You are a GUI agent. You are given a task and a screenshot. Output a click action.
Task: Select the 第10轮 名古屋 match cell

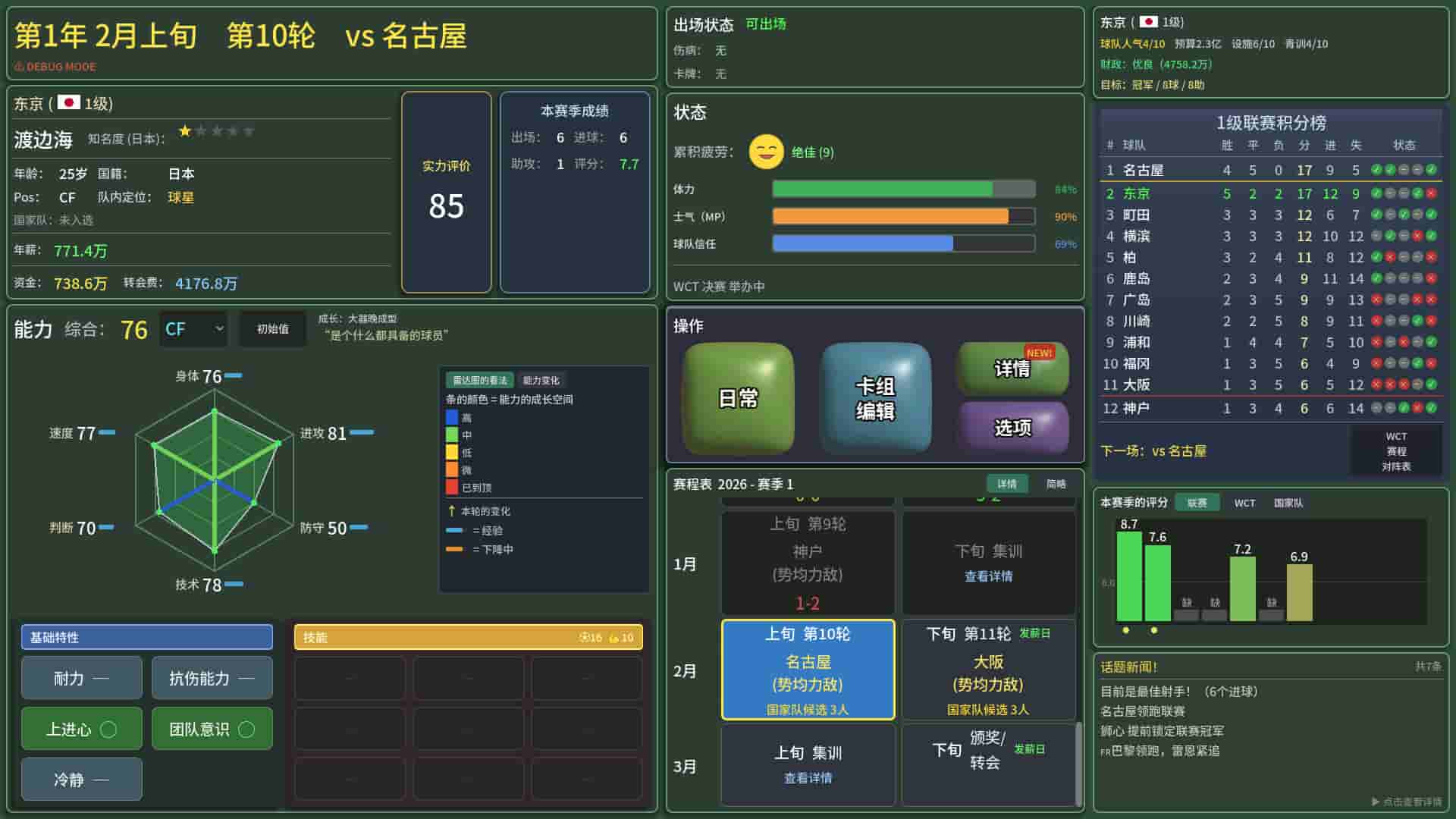click(808, 670)
